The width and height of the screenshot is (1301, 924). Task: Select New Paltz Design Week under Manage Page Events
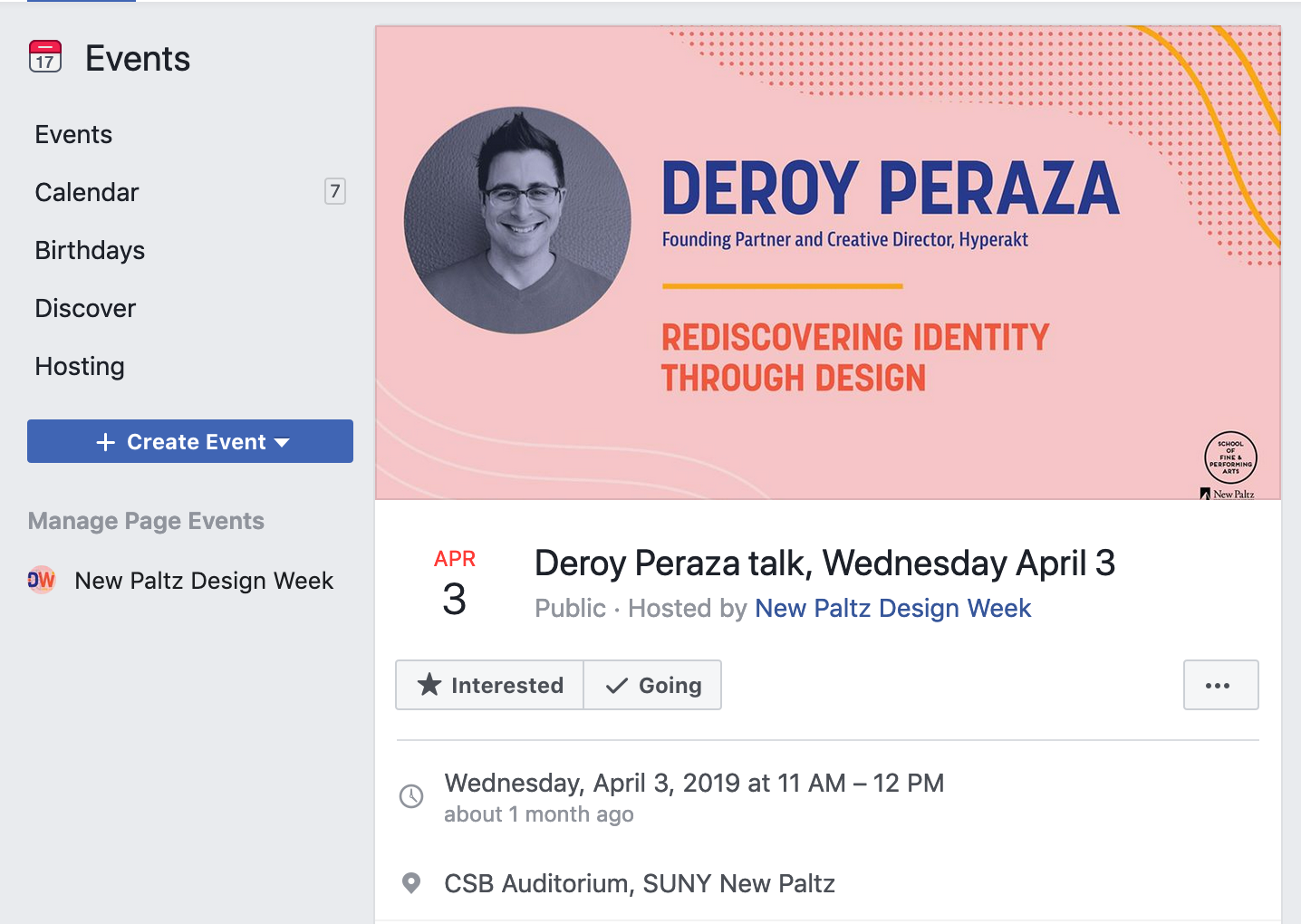(204, 581)
